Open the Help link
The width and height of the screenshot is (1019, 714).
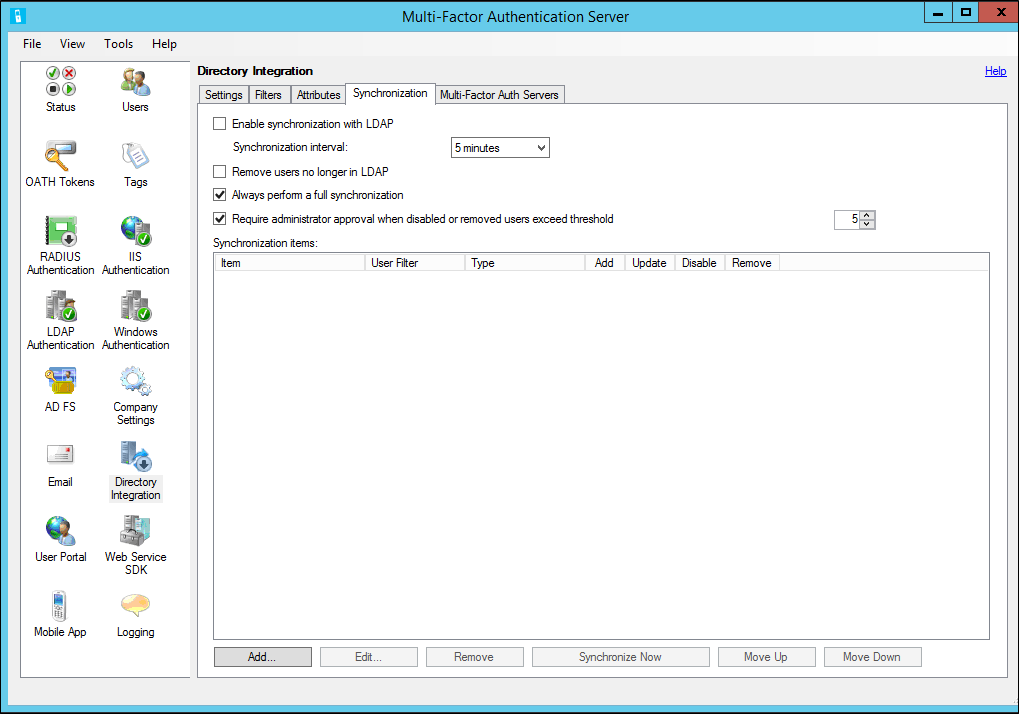click(995, 71)
